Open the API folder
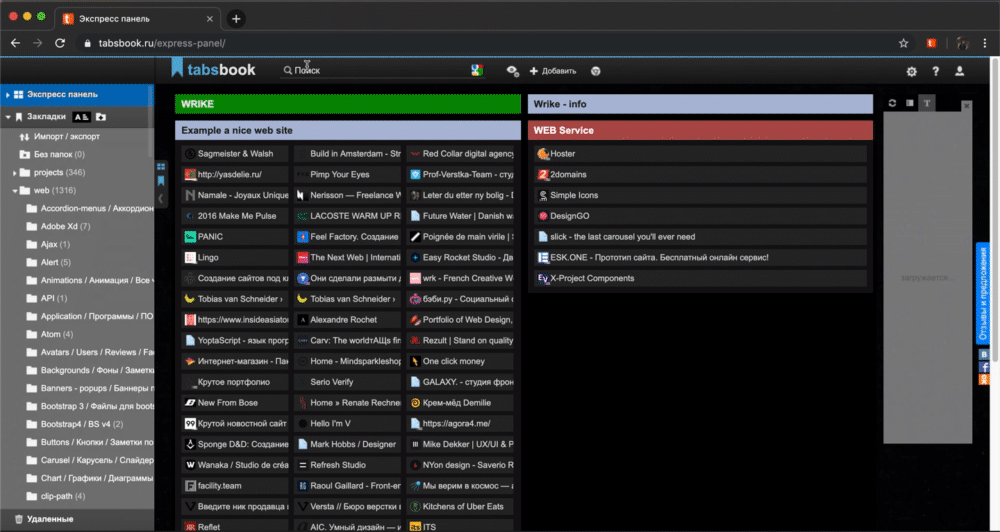Viewport: 1000px width, 532px height. pyautogui.click(x=54, y=298)
